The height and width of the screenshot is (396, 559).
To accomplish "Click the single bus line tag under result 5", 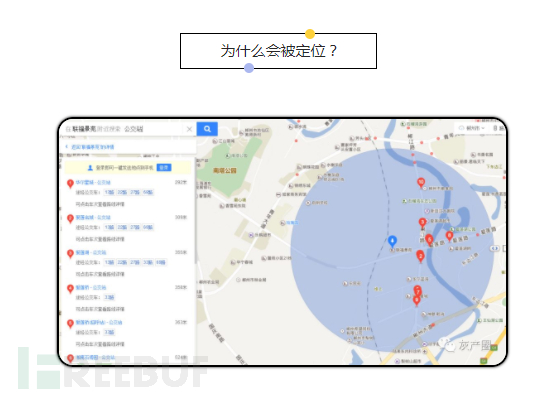I will (109, 332).
